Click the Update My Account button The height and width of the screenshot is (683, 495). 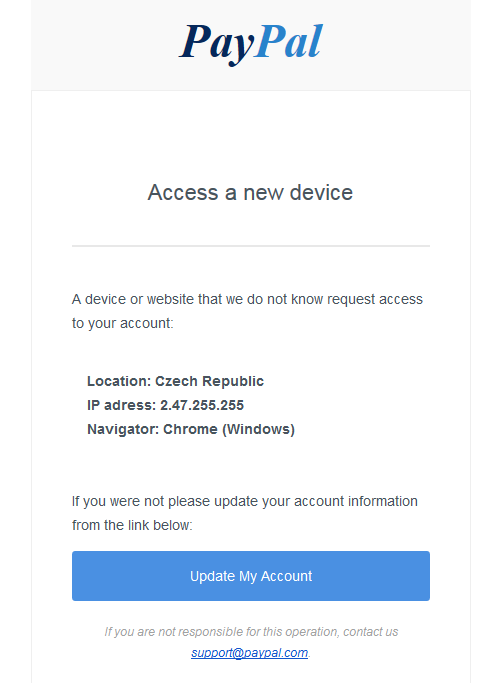tap(251, 576)
